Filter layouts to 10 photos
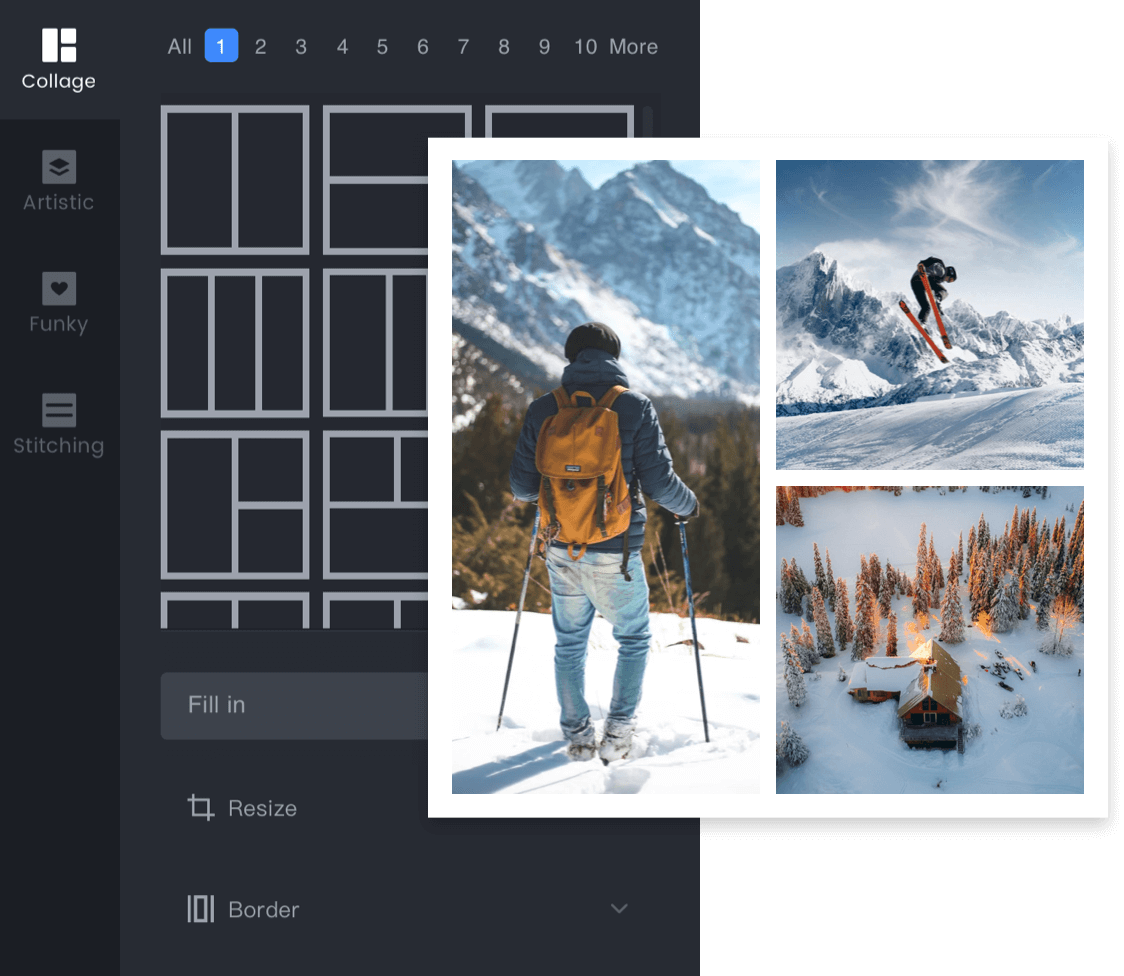This screenshot has width=1124, height=976. click(x=586, y=47)
